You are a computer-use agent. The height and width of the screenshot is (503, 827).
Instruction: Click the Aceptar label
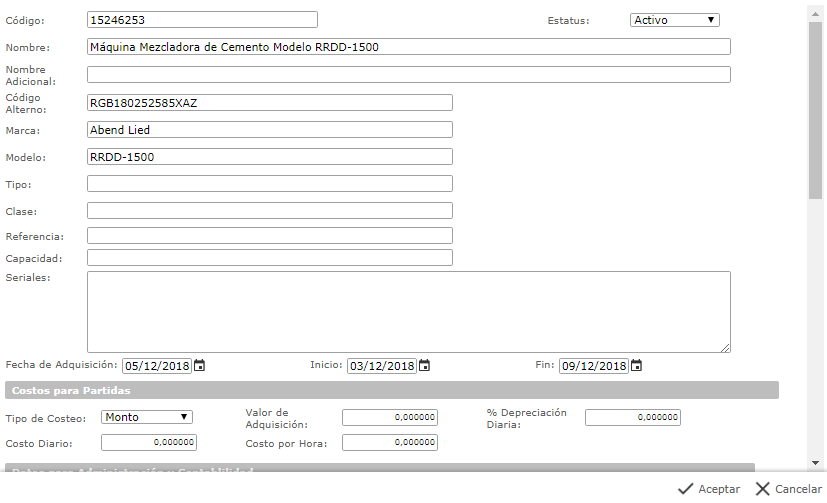tap(719, 489)
